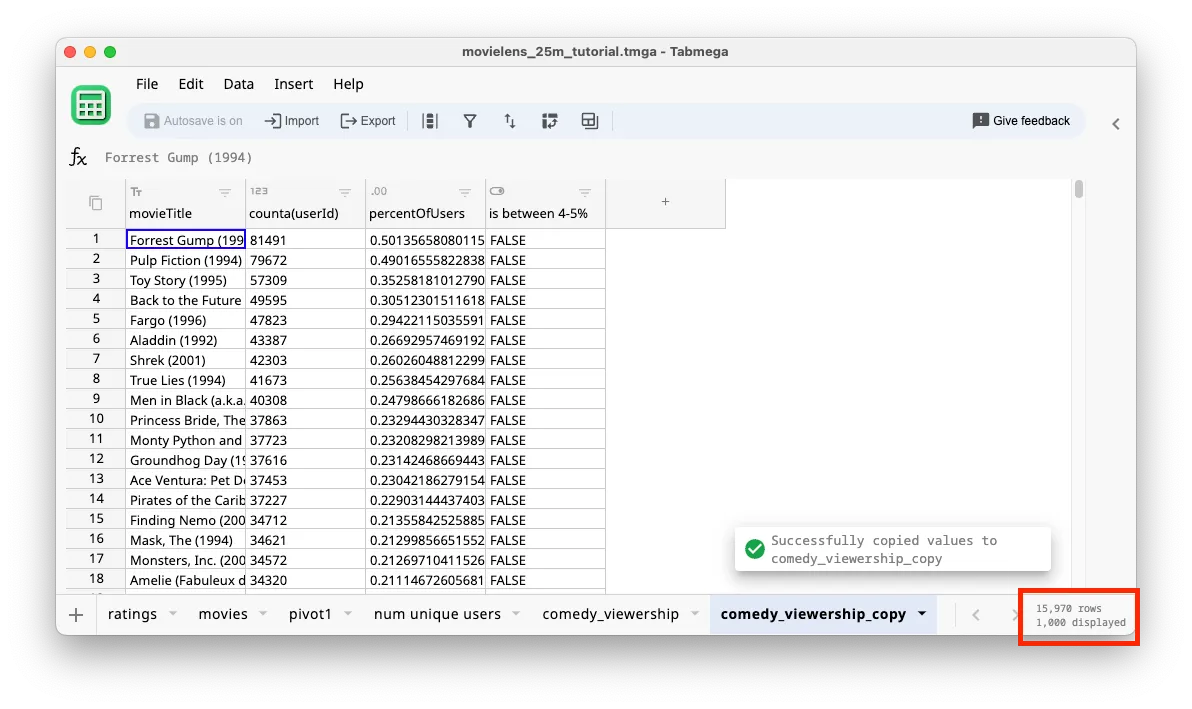Click the copy rows icon above row numbers
This screenshot has height=709, width=1192.
tap(95, 202)
